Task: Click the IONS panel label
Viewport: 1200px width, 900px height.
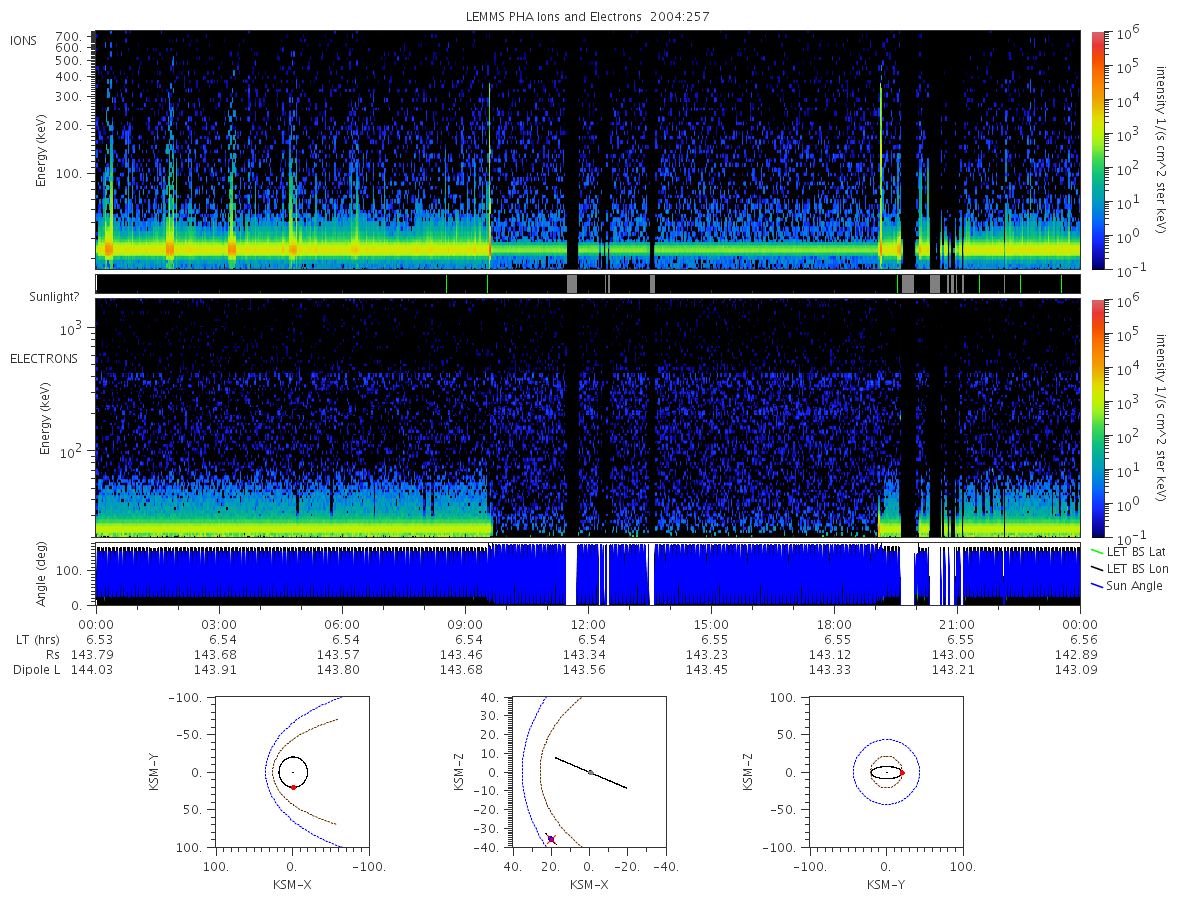Action: 24,40
